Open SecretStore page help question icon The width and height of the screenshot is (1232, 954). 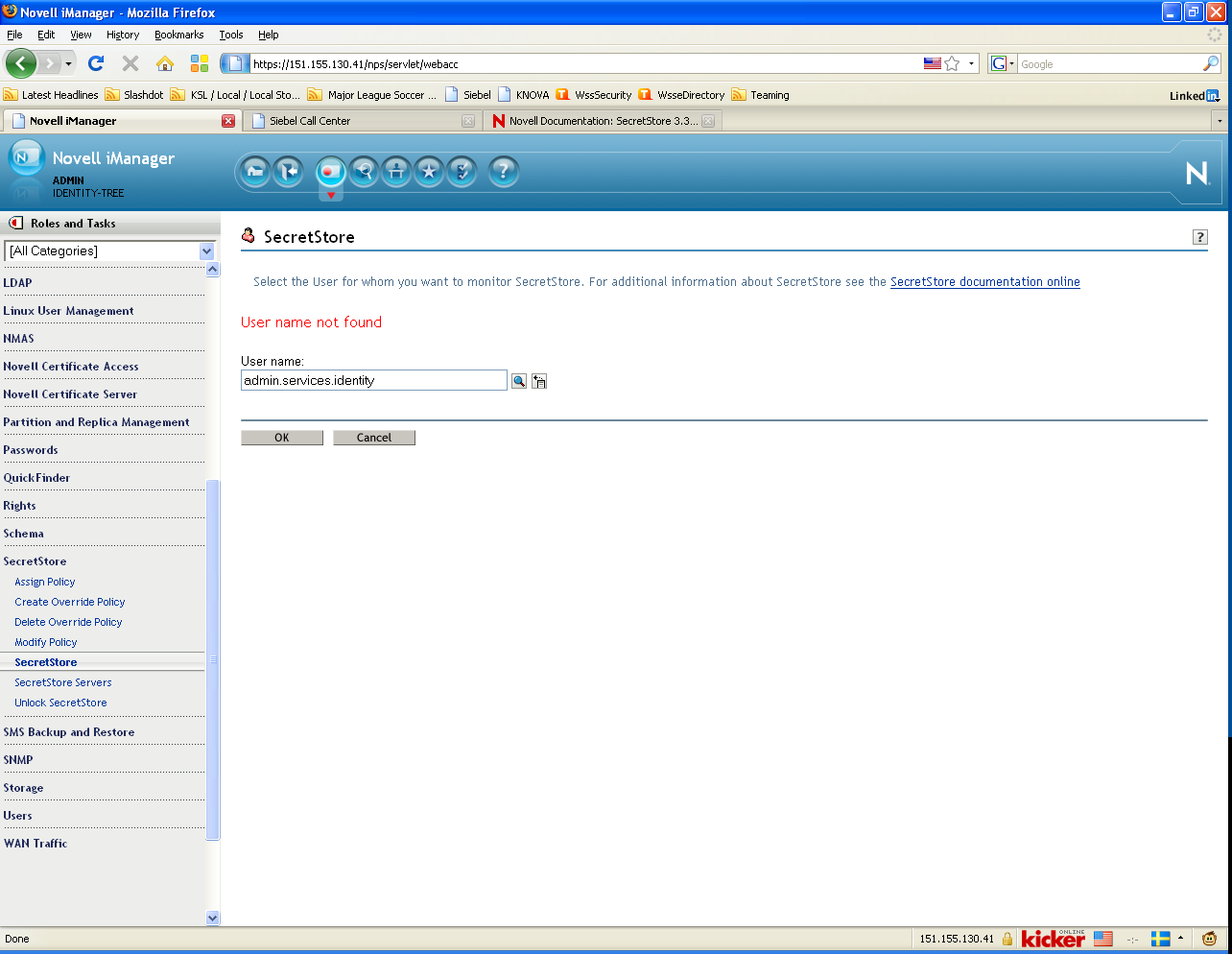(x=1199, y=237)
